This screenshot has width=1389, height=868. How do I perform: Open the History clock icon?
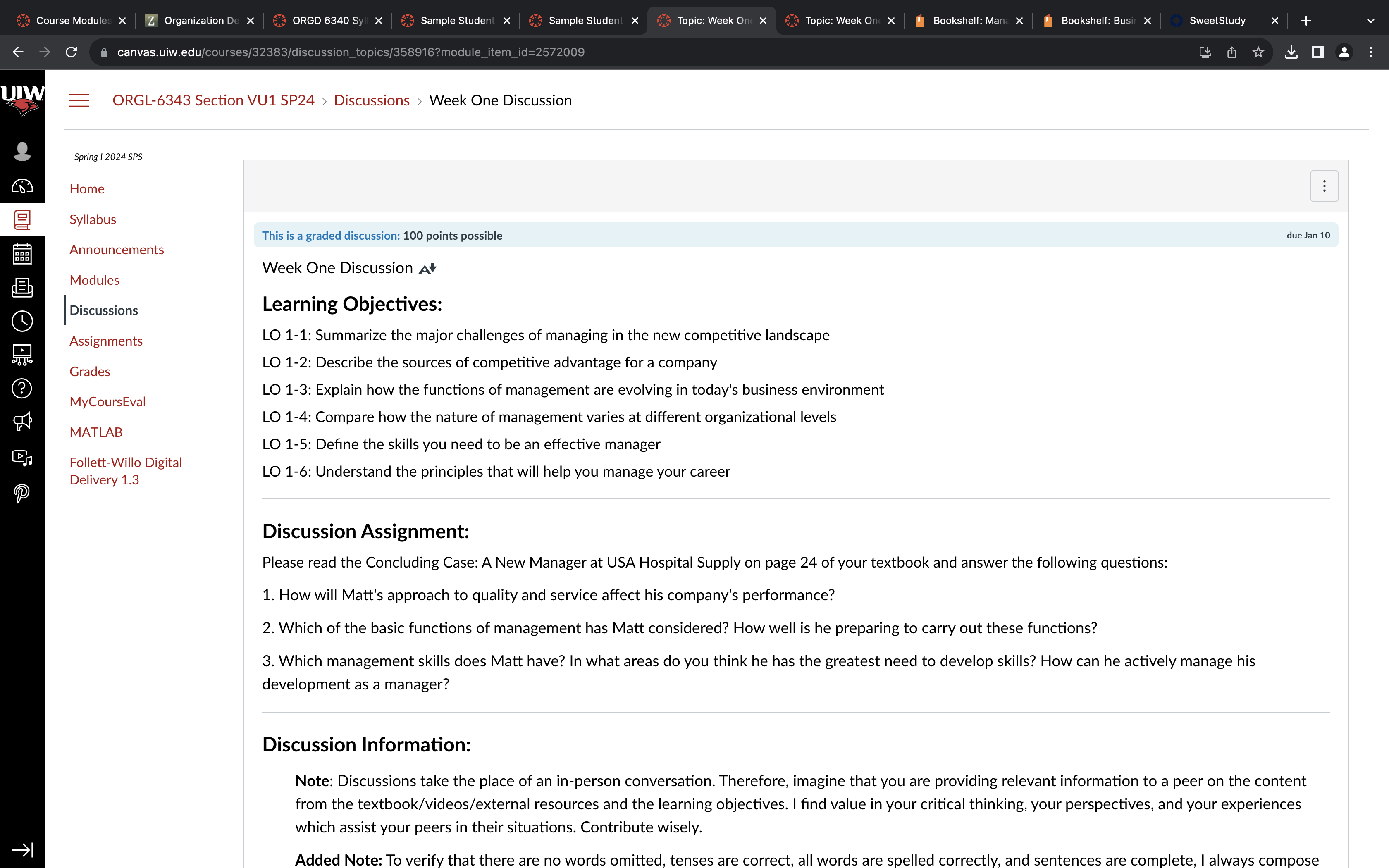22,321
